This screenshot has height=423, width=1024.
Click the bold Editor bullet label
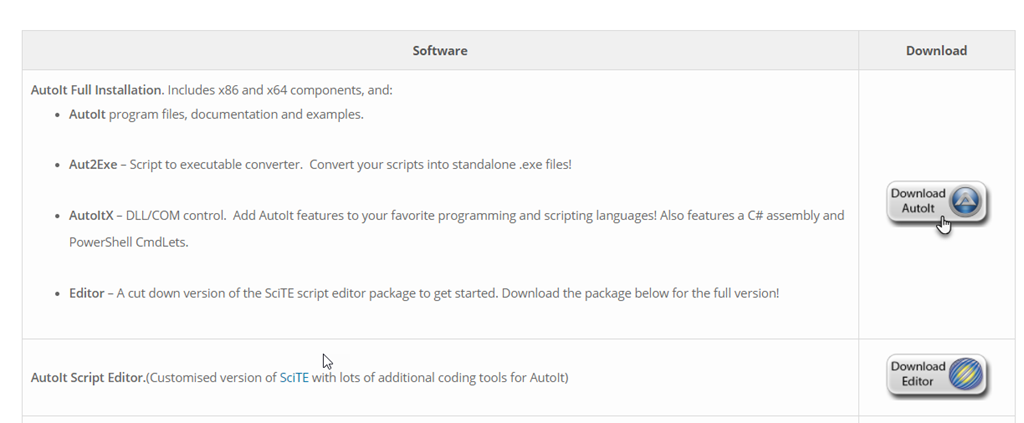click(x=86, y=293)
